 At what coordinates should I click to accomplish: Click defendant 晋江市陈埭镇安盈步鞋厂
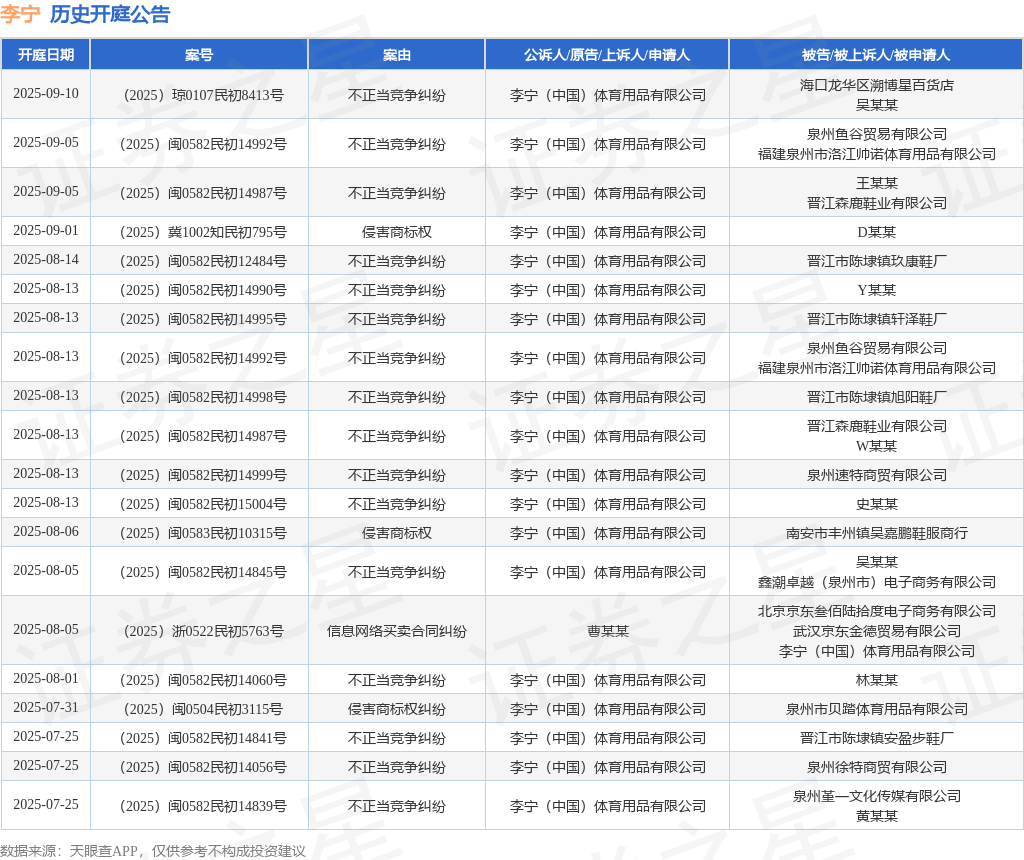876,739
